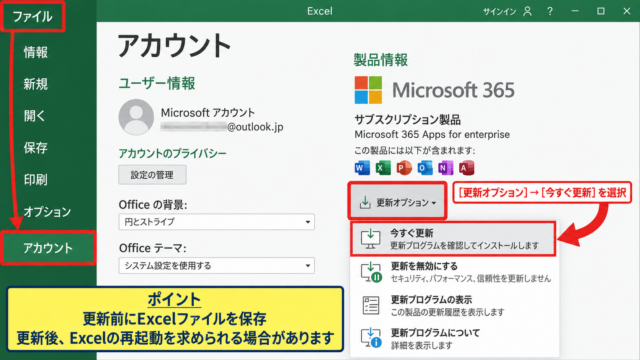Click the Microsoft 365 logo
Viewport: 640px width, 360px height.
pos(435,90)
